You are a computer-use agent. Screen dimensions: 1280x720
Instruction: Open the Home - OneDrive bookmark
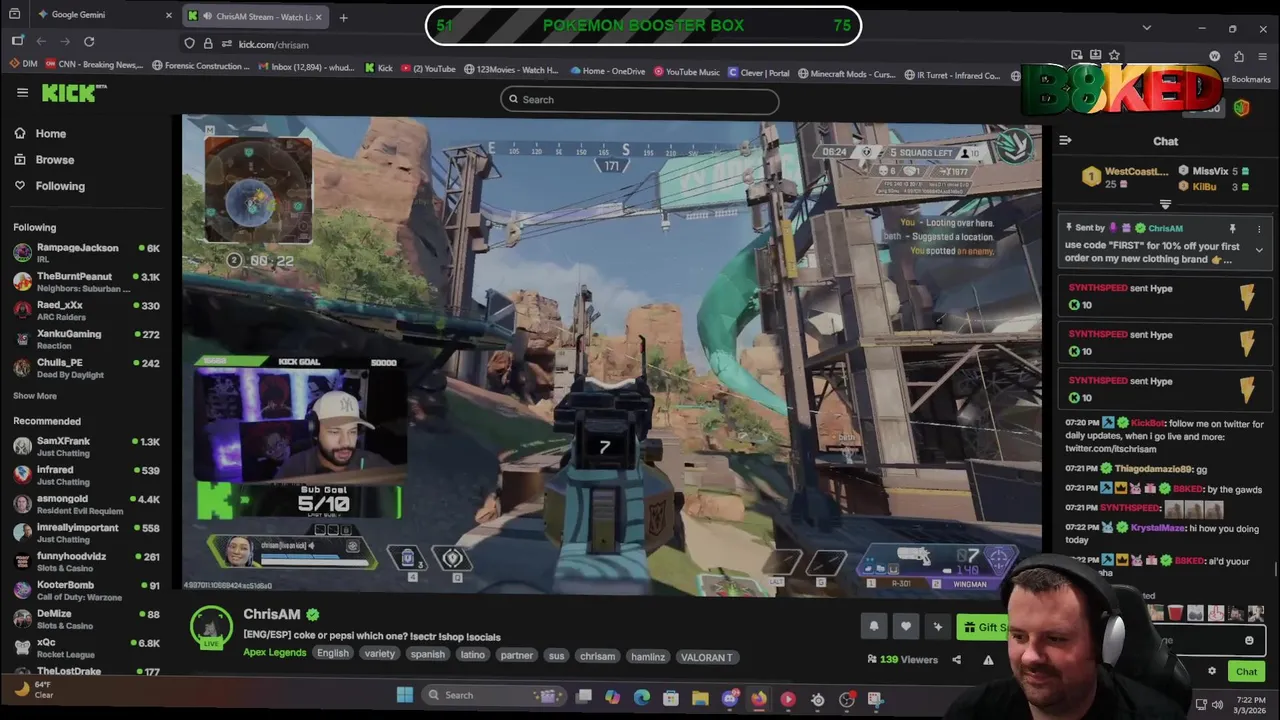[608, 71]
